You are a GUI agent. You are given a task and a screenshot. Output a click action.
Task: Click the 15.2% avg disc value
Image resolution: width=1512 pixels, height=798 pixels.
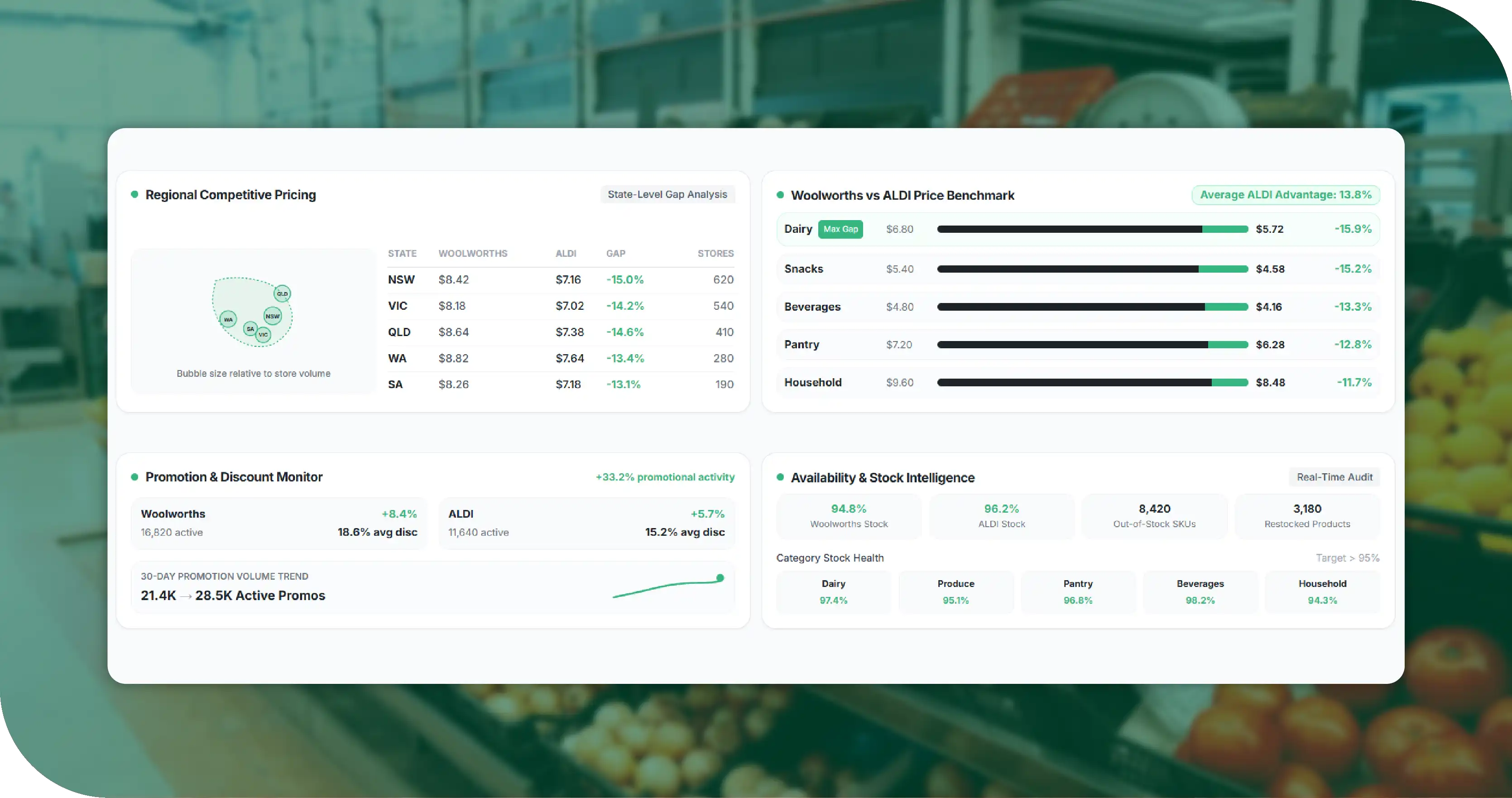pos(685,532)
